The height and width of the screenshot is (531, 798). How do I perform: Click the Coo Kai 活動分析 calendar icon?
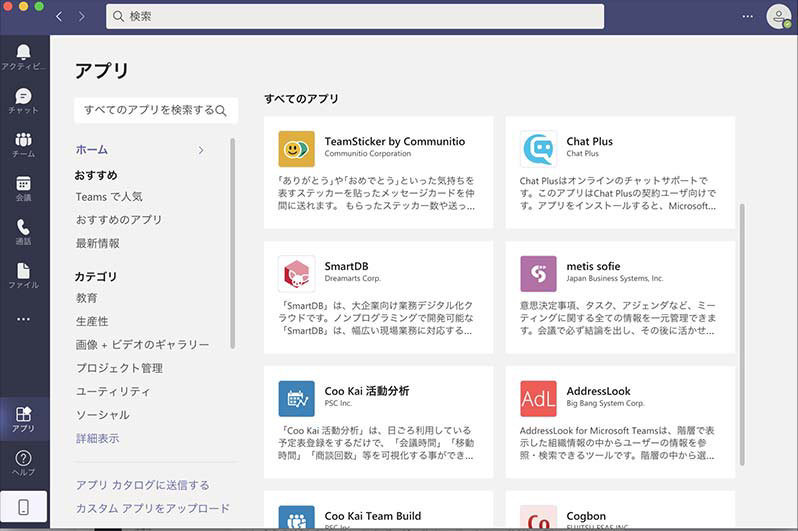[296, 398]
